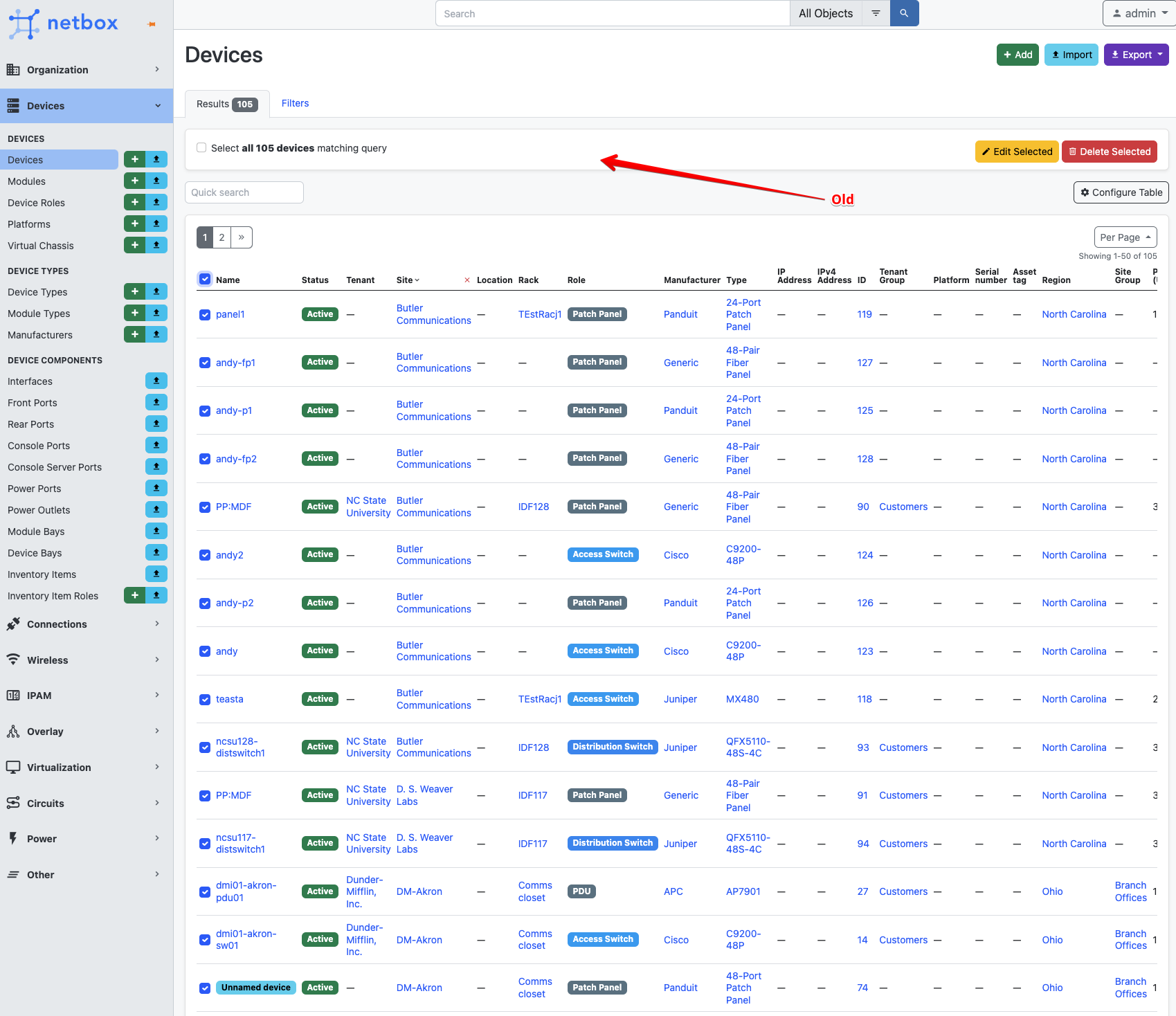Screen dimensions: 1176x1016
Task: Click the global Search field
Action: (613, 13)
